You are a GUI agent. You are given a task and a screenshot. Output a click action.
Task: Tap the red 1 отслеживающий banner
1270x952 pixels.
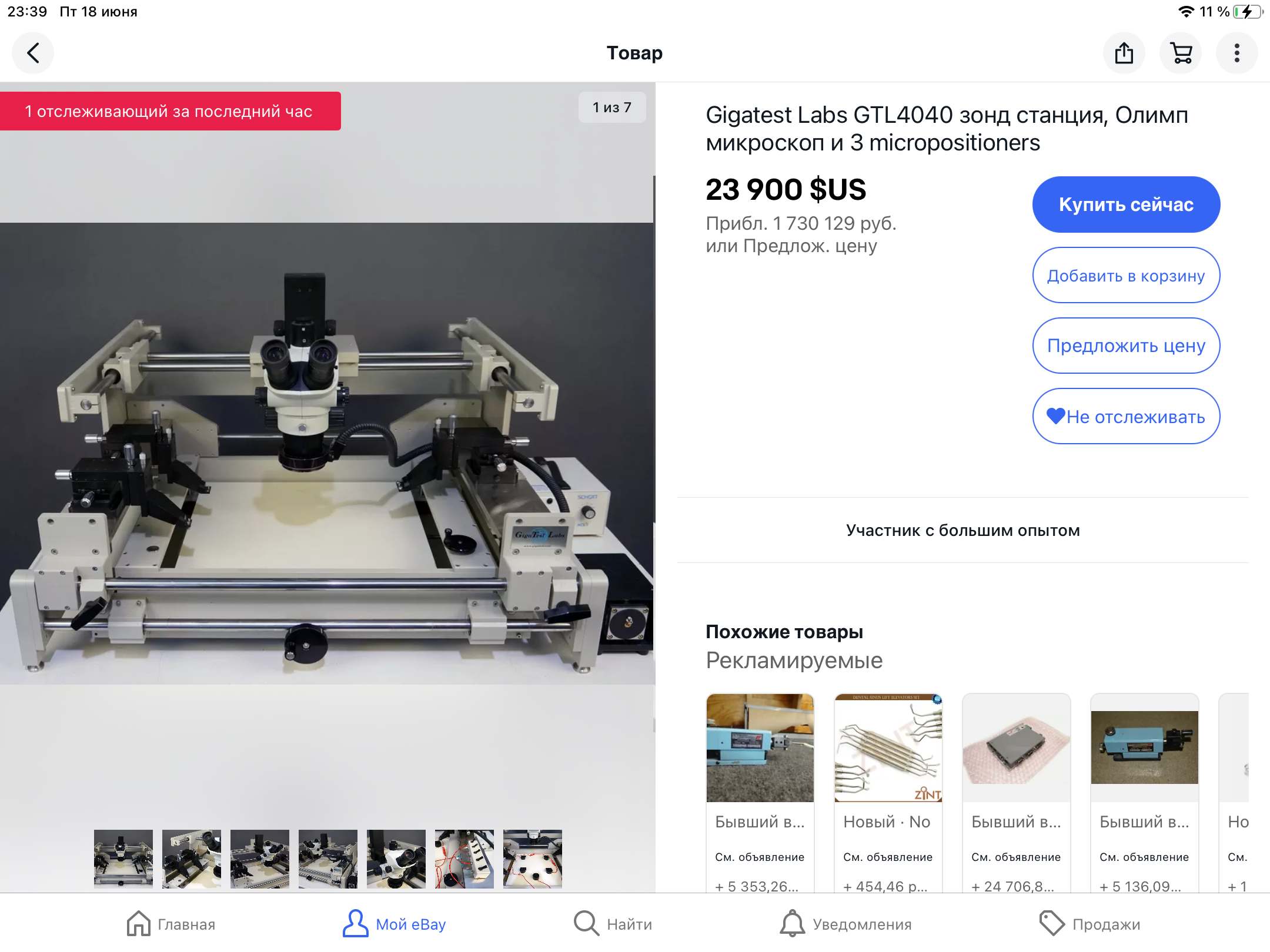171,111
